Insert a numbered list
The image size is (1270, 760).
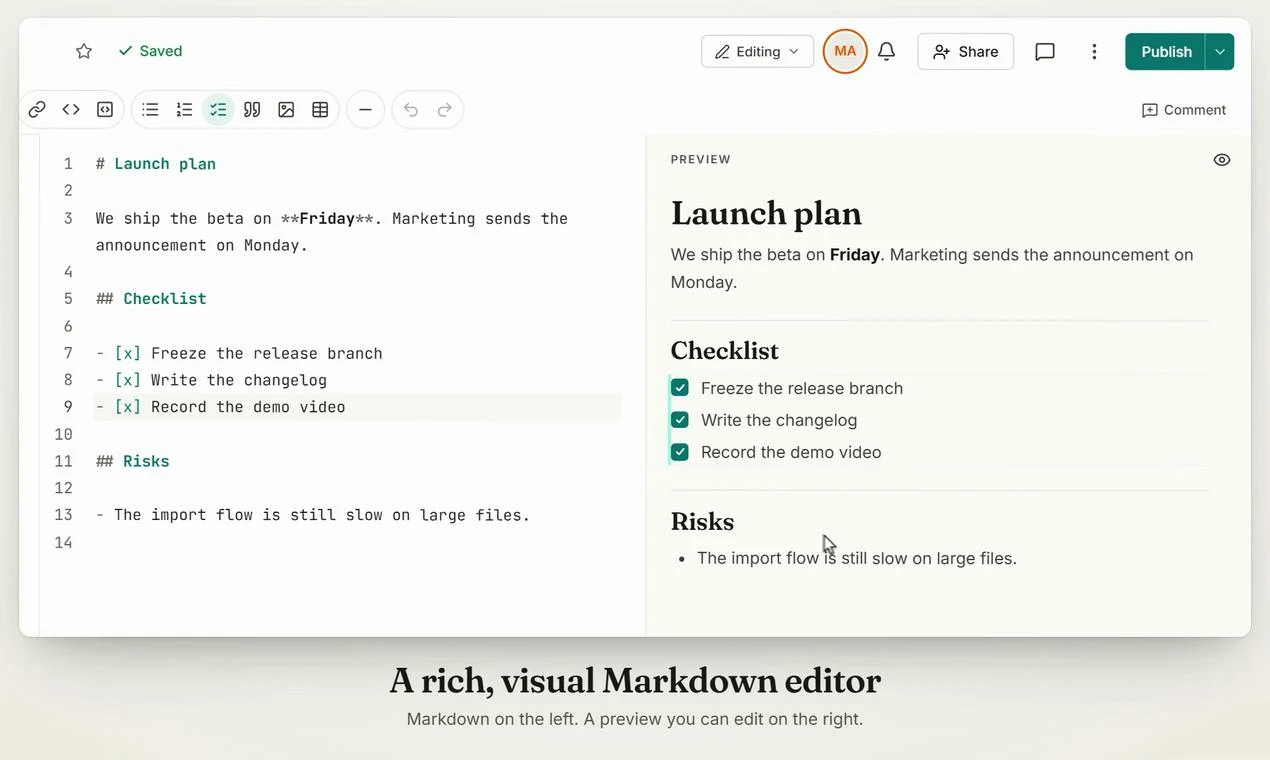[x=184, y=110]
